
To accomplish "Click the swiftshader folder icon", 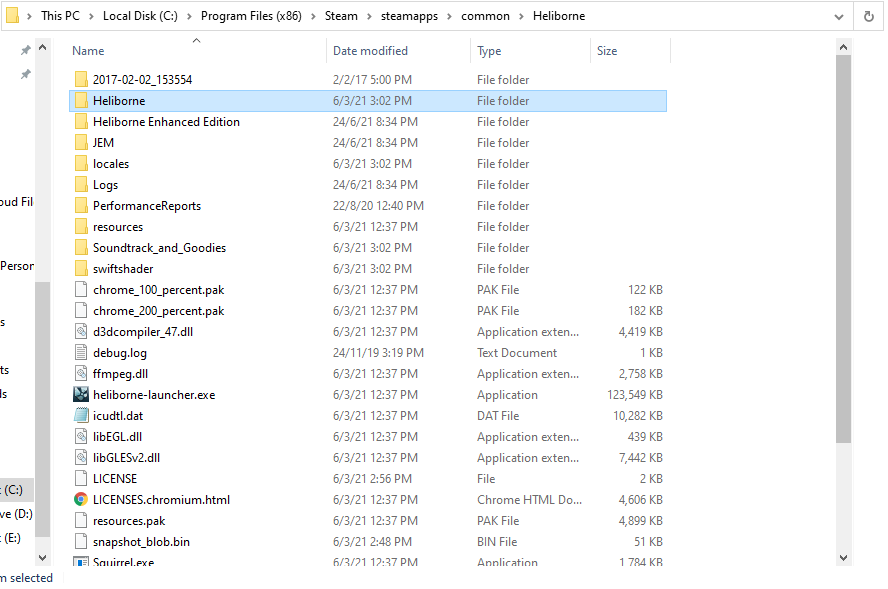I will [x=81, y=268].
